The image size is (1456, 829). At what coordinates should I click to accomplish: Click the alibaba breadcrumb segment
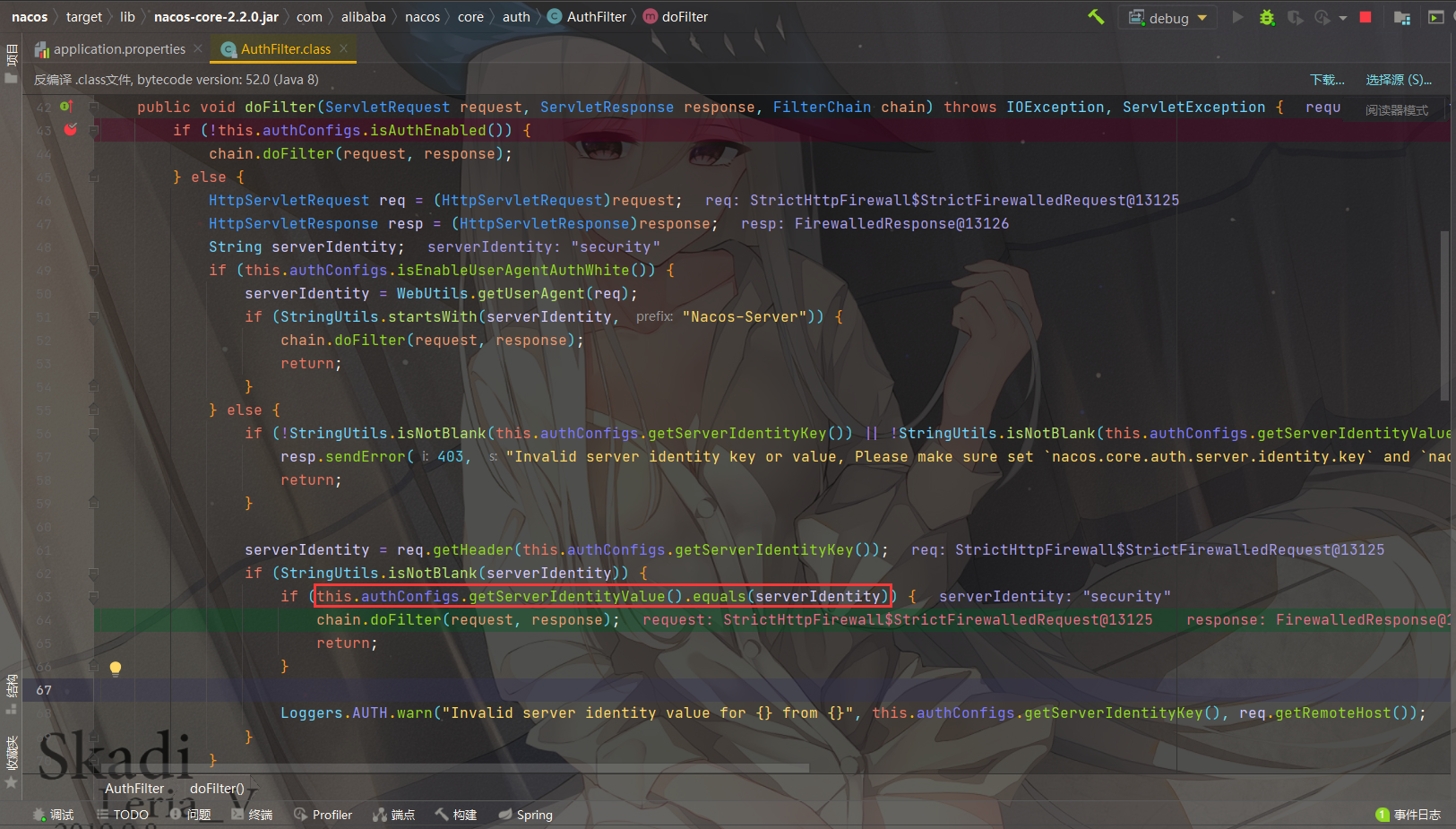pyautogui.click(x=364, y=17)
